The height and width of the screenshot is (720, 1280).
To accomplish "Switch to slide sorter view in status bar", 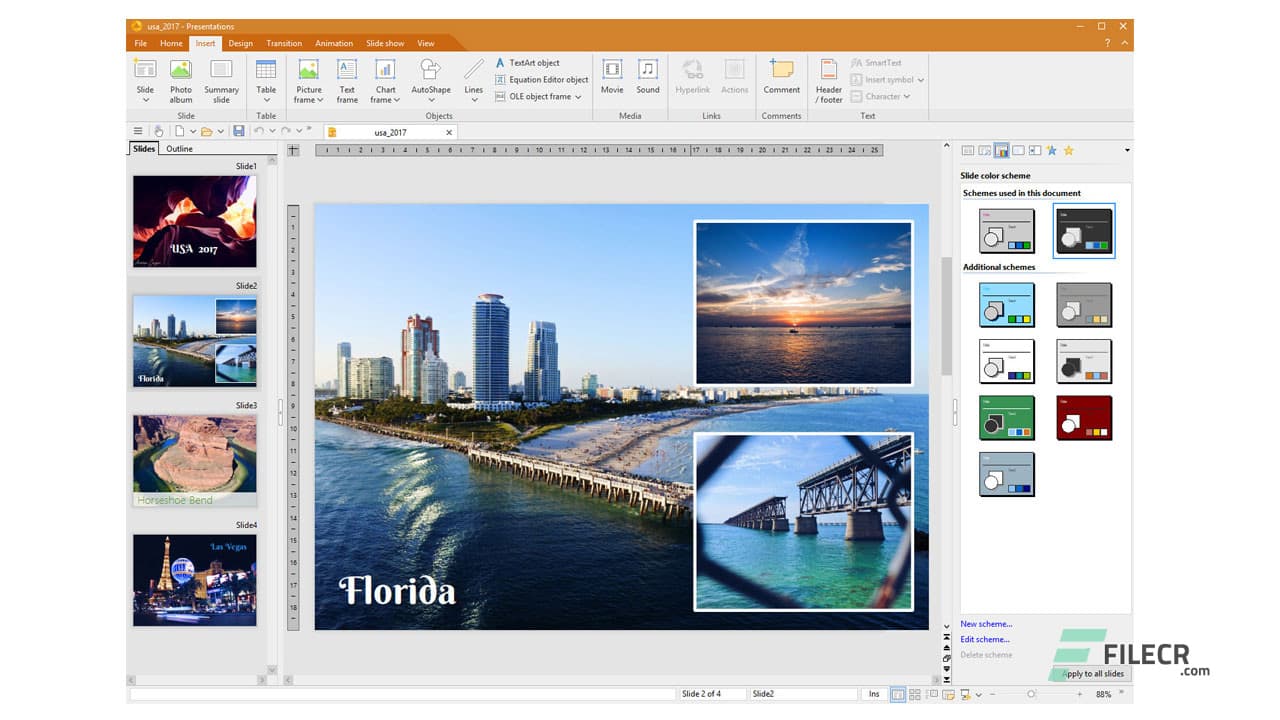I will (915, 694).
